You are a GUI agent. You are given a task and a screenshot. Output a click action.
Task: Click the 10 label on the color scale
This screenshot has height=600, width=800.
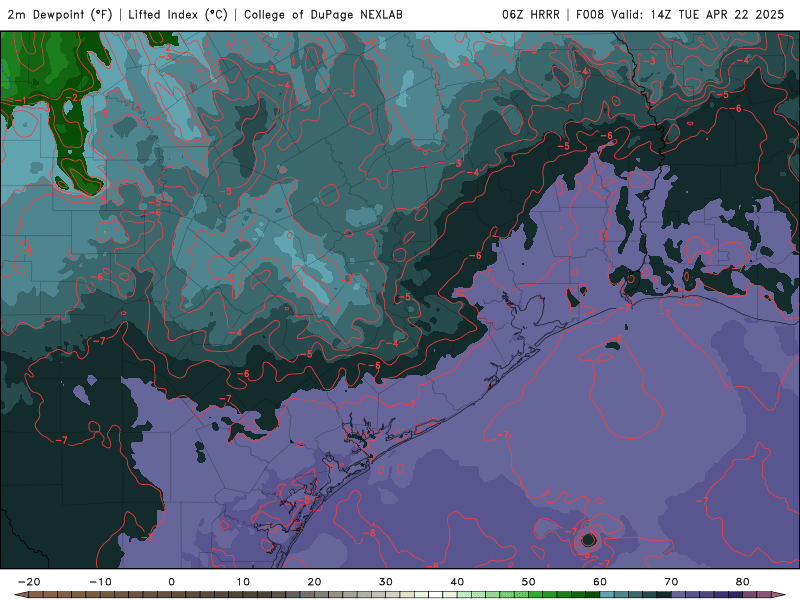pyautogui.click(x=243, y=582)
